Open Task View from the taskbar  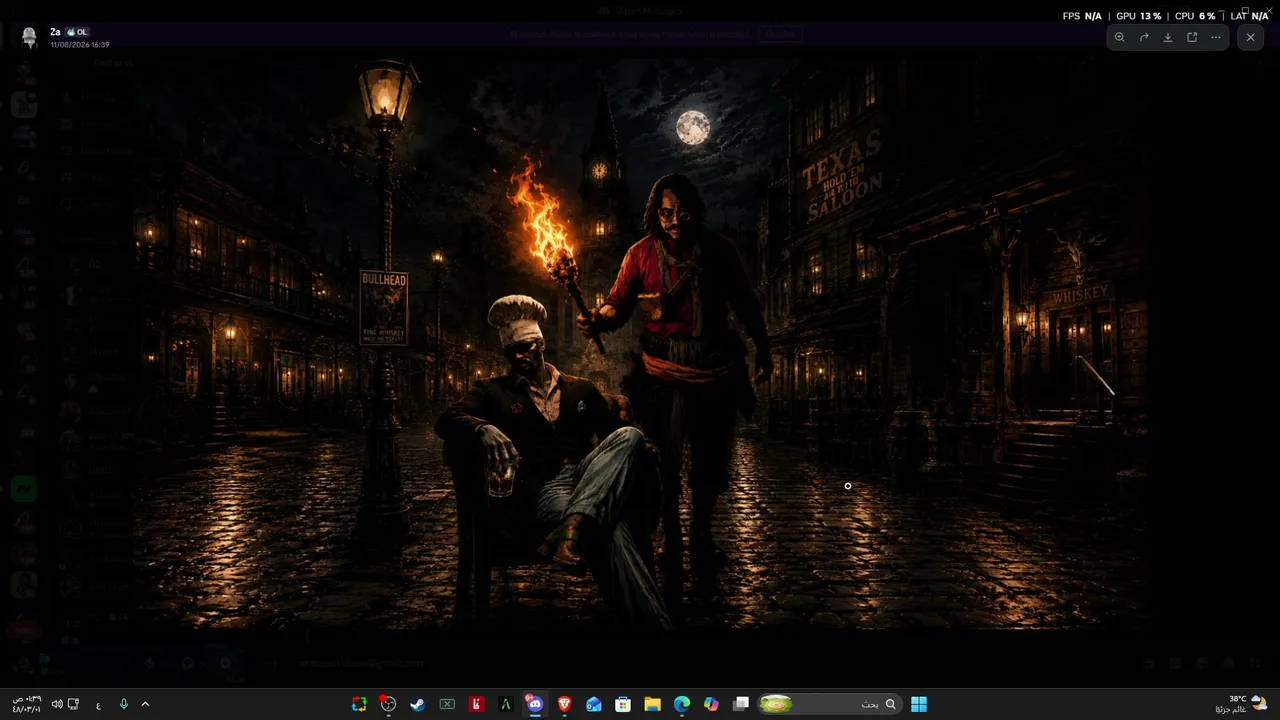[x=741, y=704]
